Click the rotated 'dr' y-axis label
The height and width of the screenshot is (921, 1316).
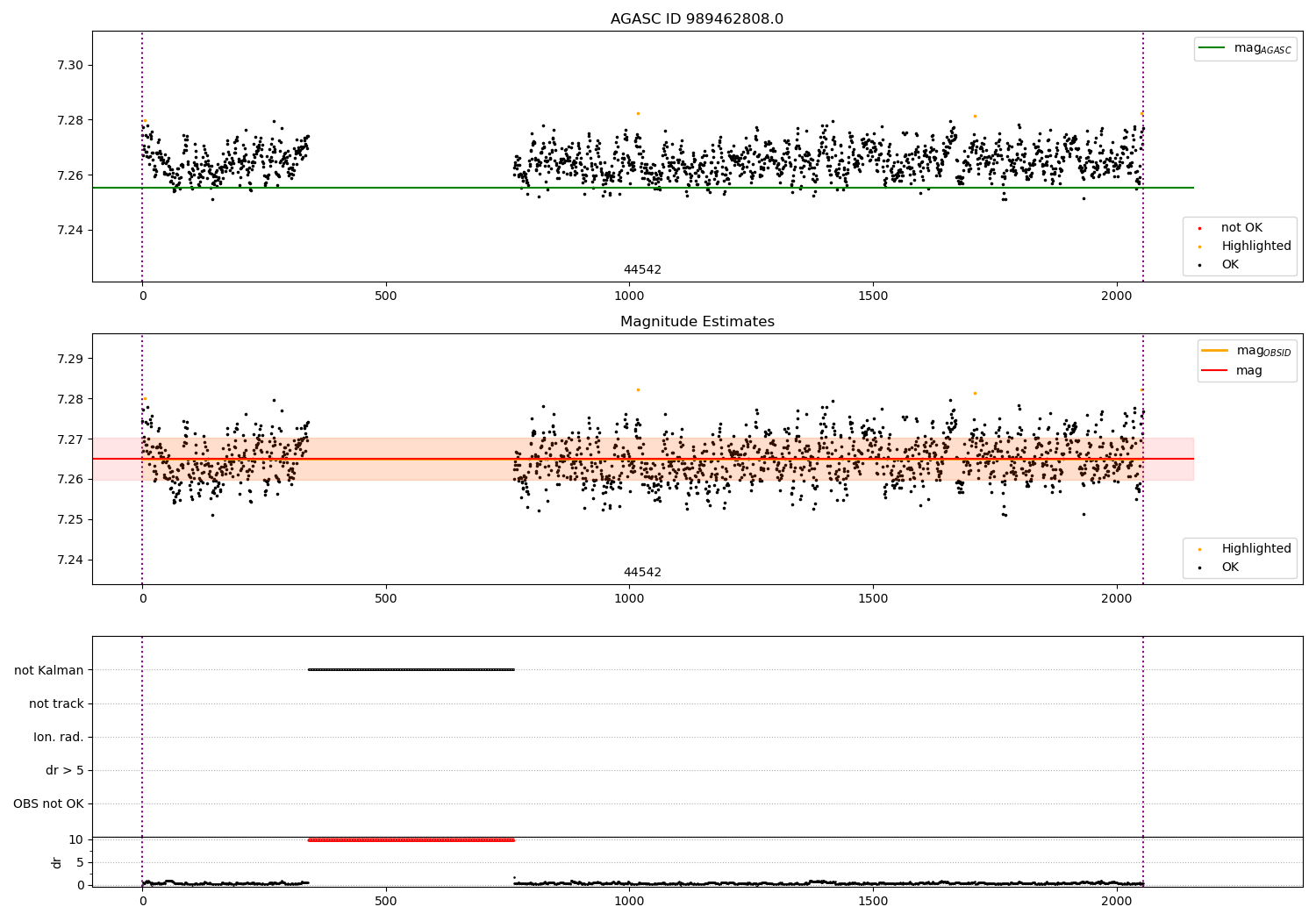[57, 862]
